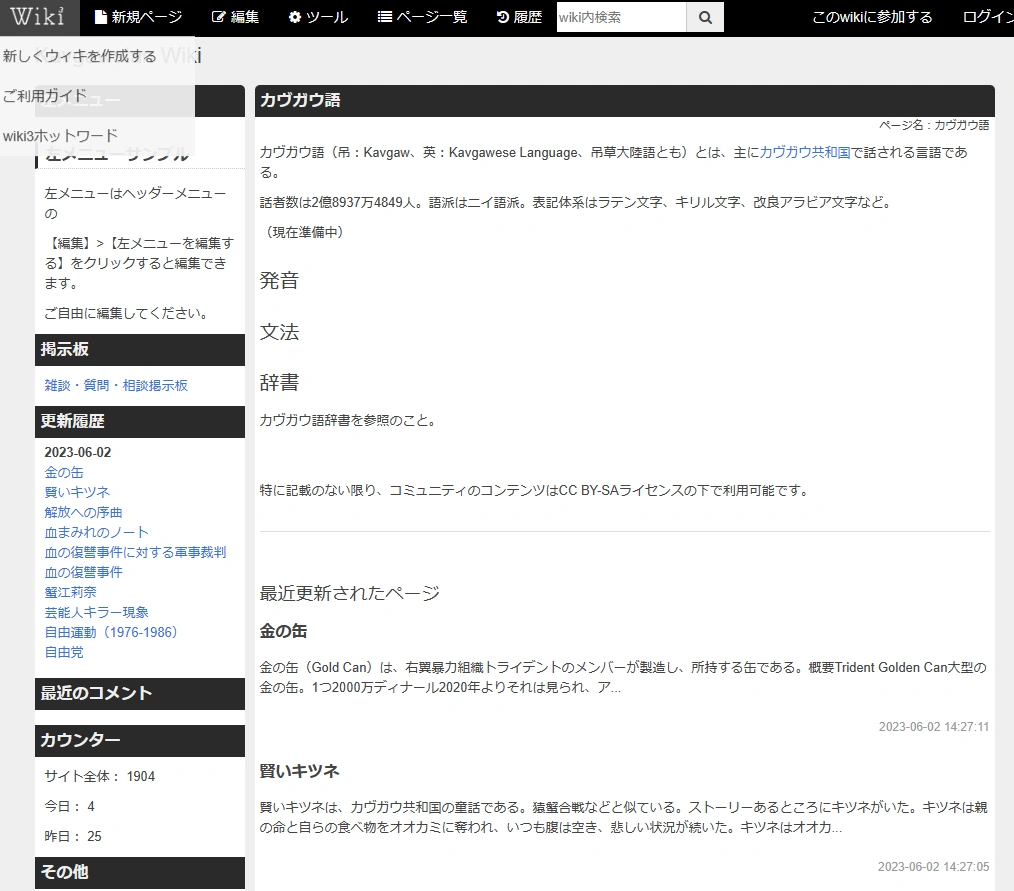Click the 賢いキツネ page link
This screenshot has height=891, width=1014.
77,491
